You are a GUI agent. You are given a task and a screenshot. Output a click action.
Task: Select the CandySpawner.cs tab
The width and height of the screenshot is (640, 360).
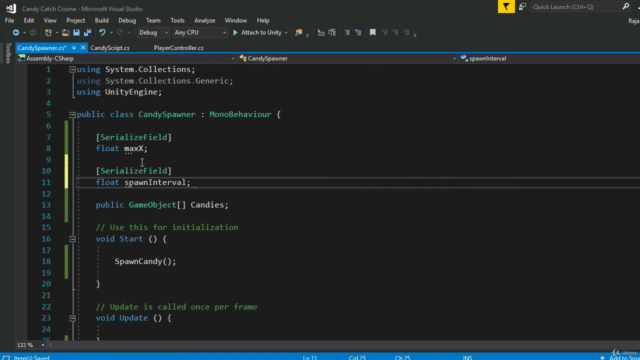(42, 48)
